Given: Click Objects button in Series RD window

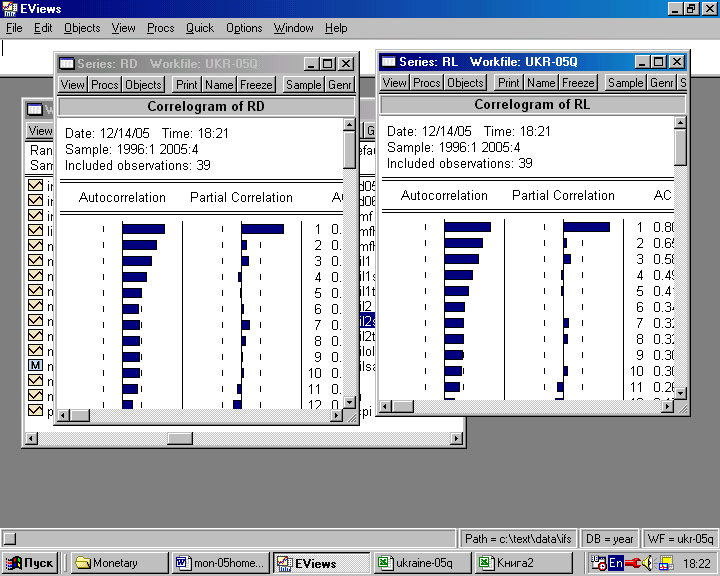Looking at the screenshot, I should [x=143, y=85].
